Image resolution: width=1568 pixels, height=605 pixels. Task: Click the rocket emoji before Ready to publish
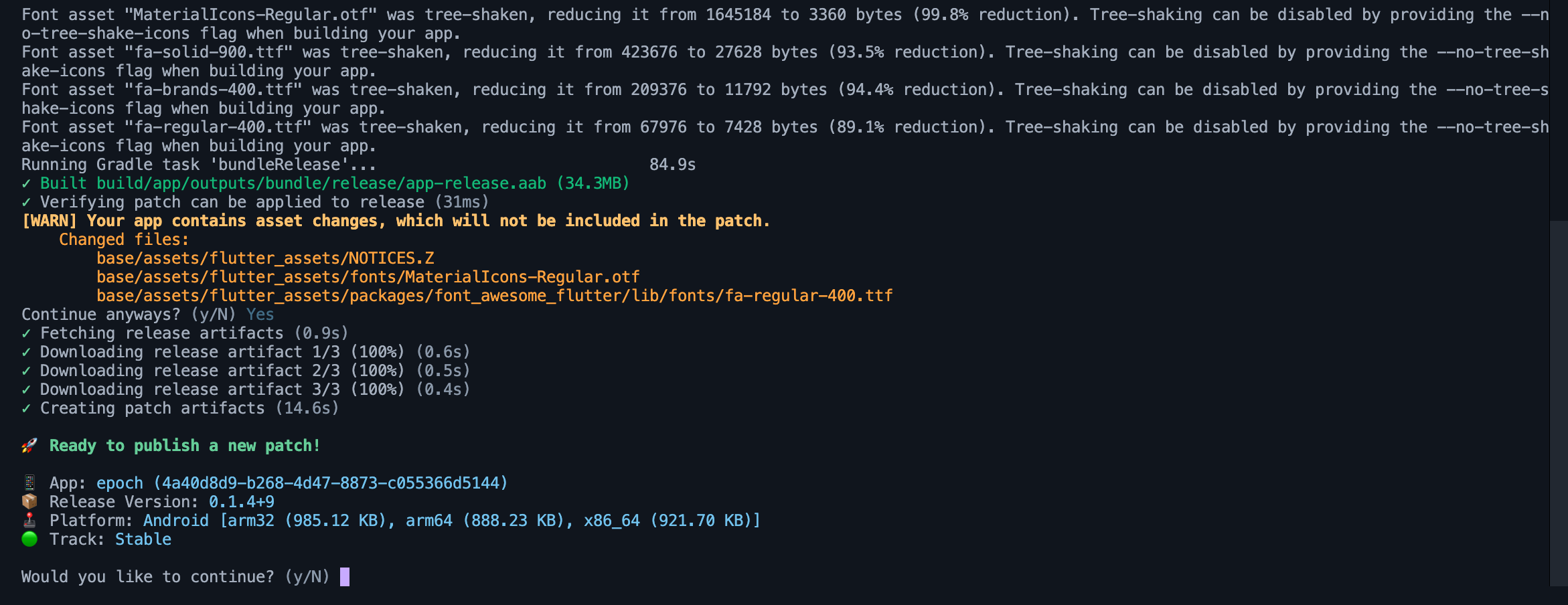point(29,446)
